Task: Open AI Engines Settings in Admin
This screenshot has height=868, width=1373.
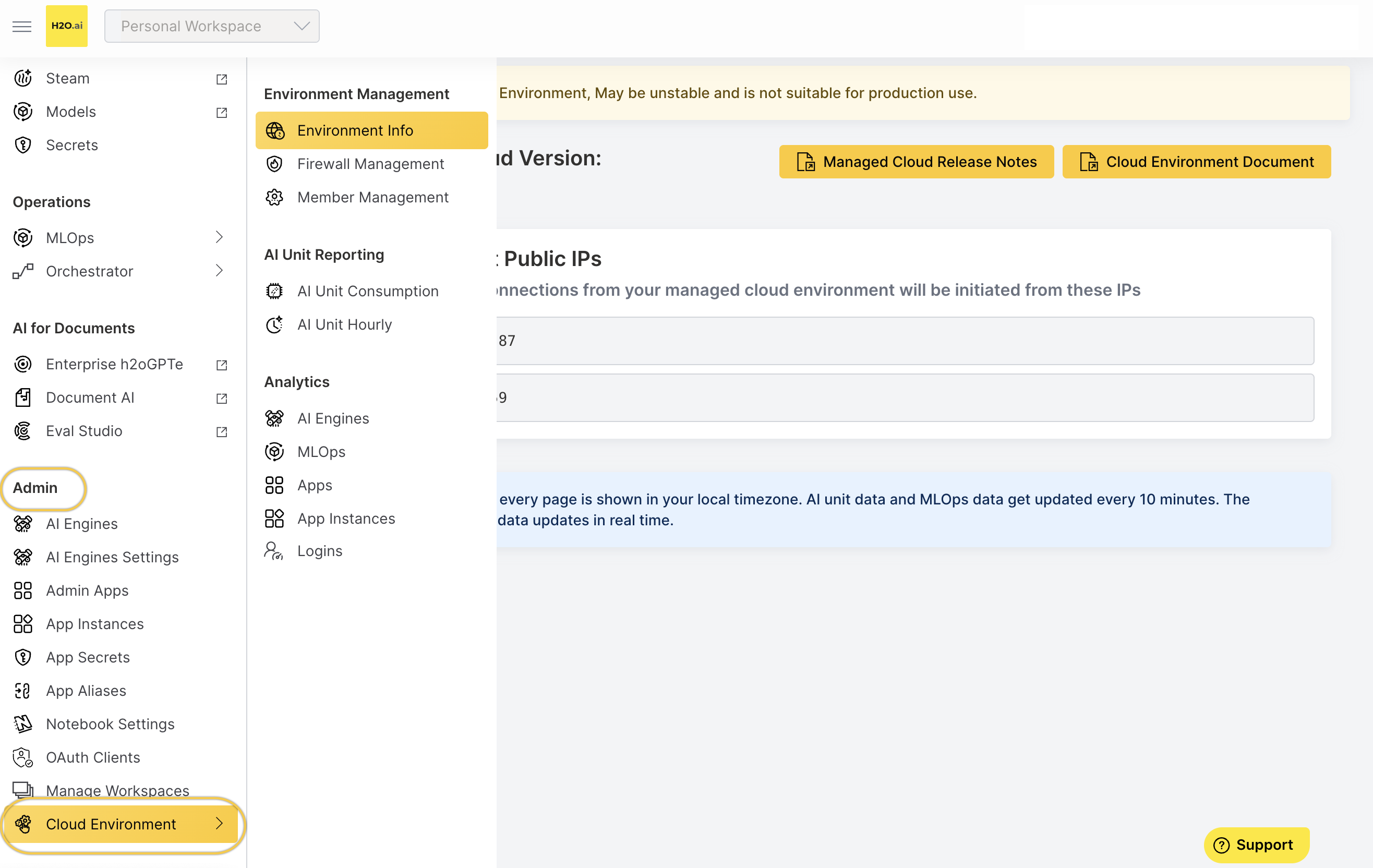Action: [112, 557]
